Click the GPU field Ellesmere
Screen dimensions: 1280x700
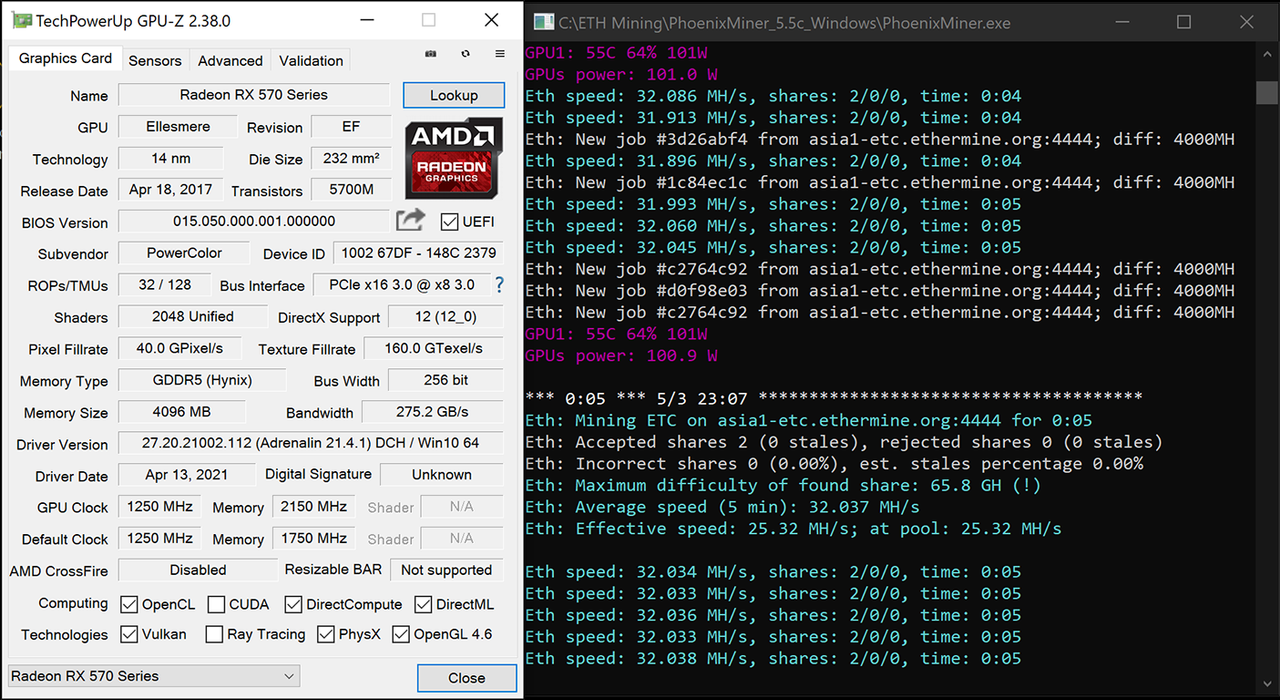(x=178, y=127)
